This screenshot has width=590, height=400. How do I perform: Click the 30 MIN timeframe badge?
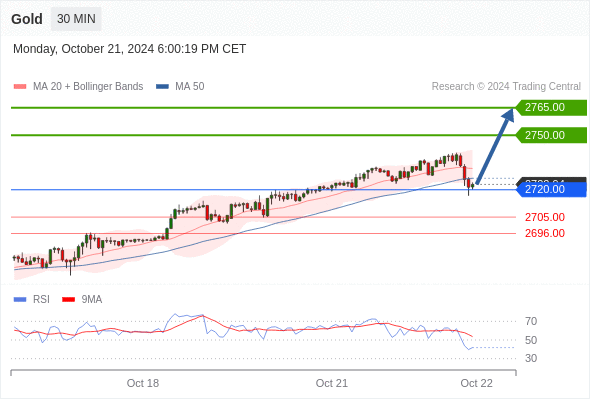pos(76,19)
